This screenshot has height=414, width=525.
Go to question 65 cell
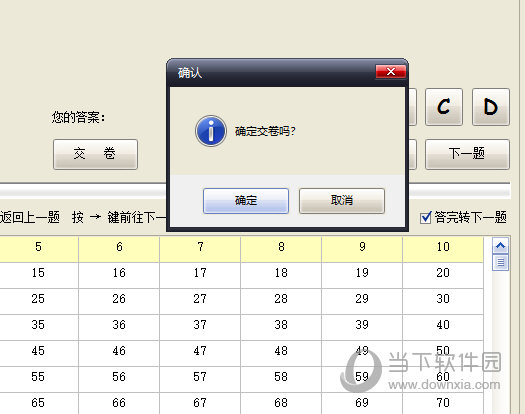pos(39,403)
